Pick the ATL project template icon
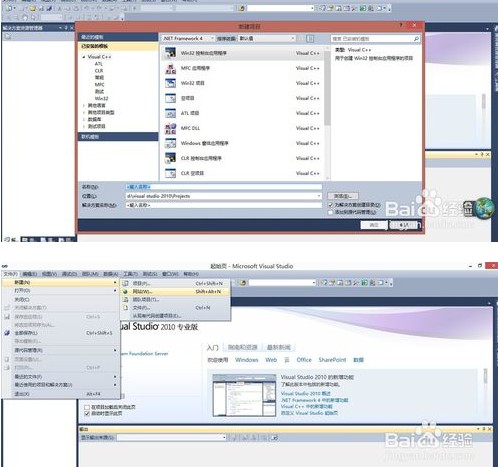The height and width of the screenshot is (467, 498). 170,113
